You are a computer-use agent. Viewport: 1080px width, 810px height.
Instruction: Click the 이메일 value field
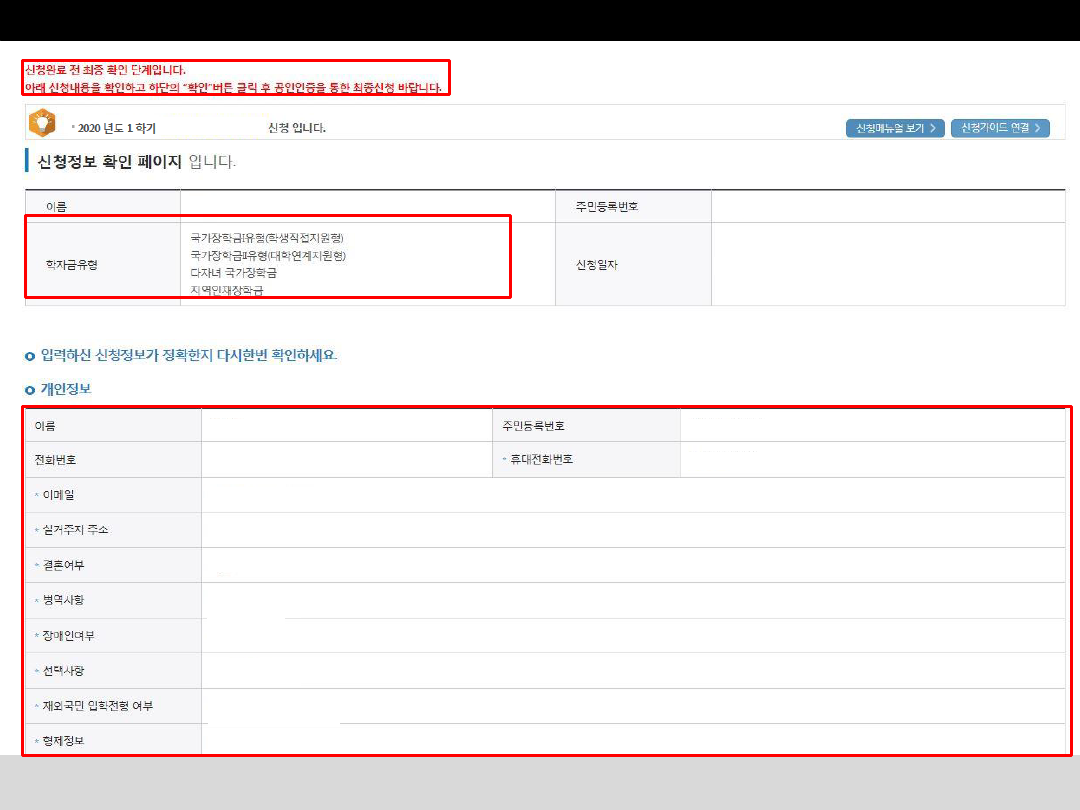click(632, 495)
